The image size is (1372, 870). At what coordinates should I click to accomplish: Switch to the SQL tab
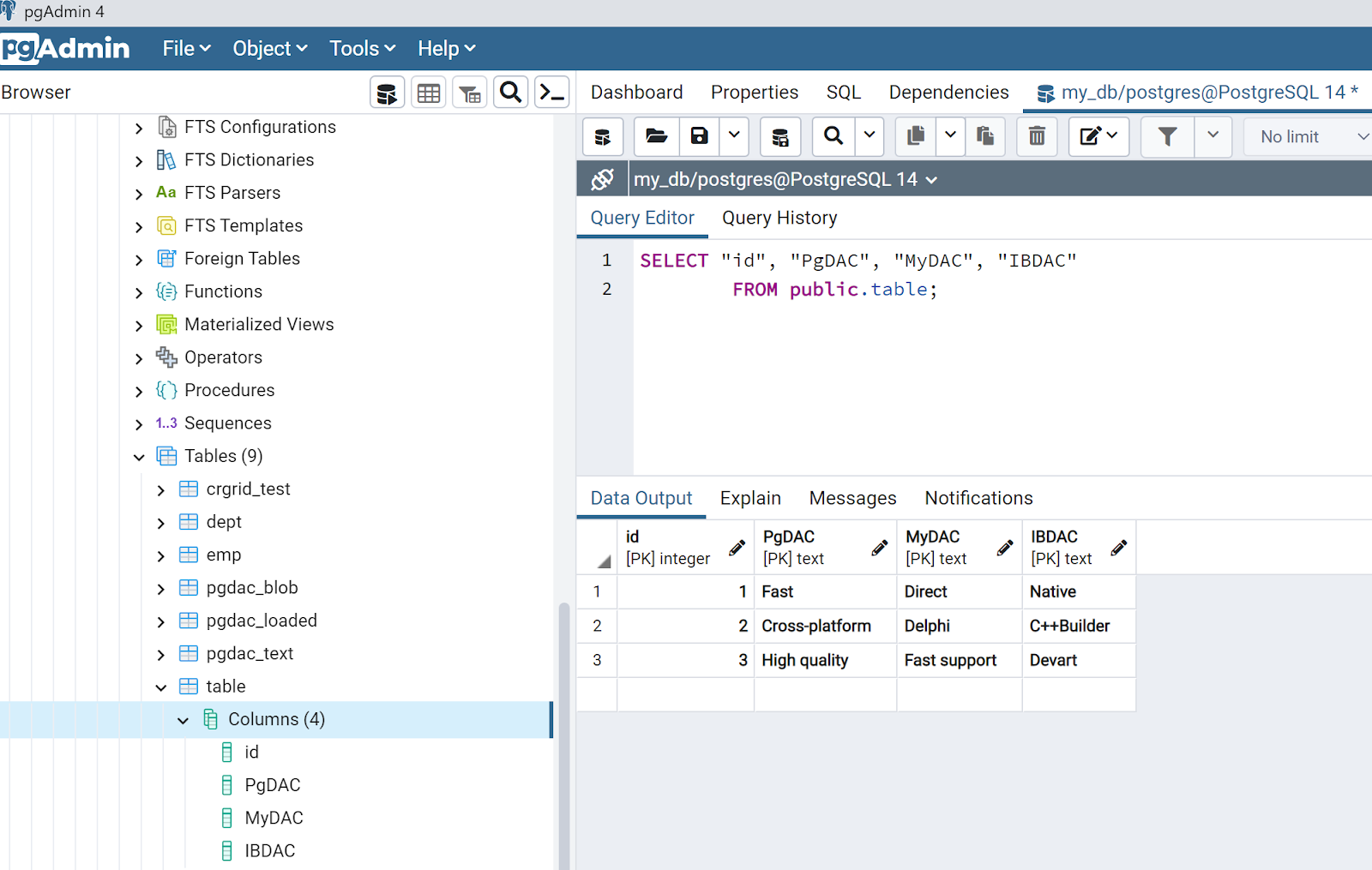pyautogui.click(x=844, y=93)
